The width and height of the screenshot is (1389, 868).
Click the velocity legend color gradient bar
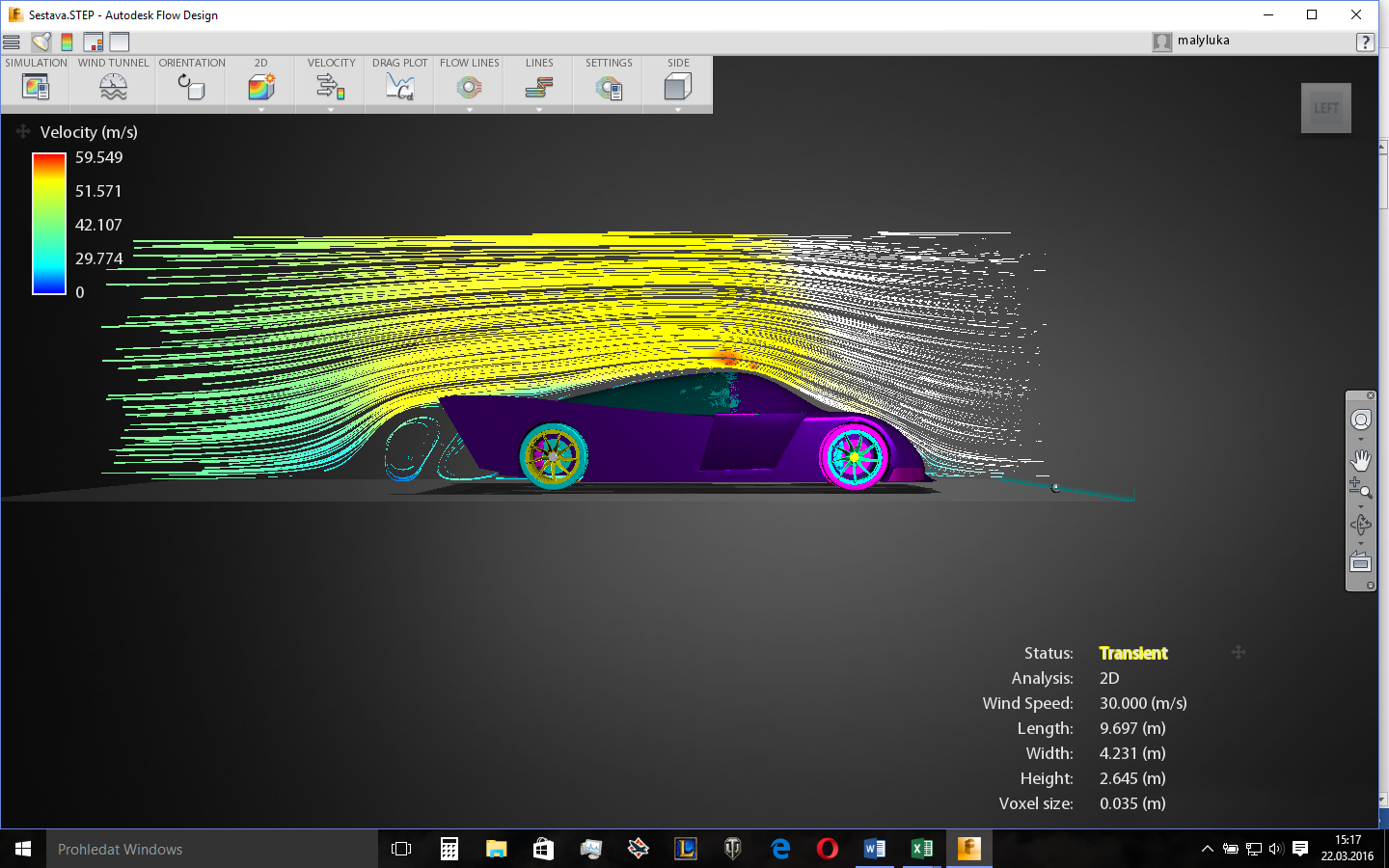click(49, 224)
